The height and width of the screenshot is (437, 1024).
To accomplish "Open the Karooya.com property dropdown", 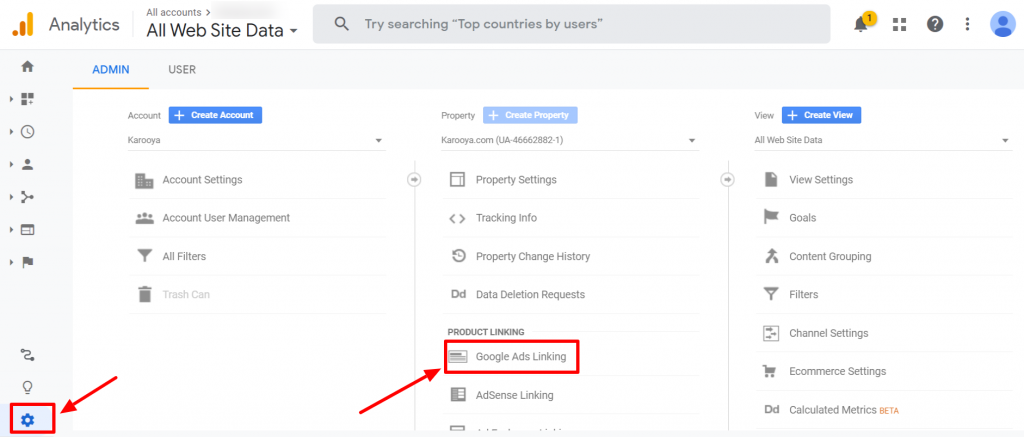I will (x=570, y=140).
